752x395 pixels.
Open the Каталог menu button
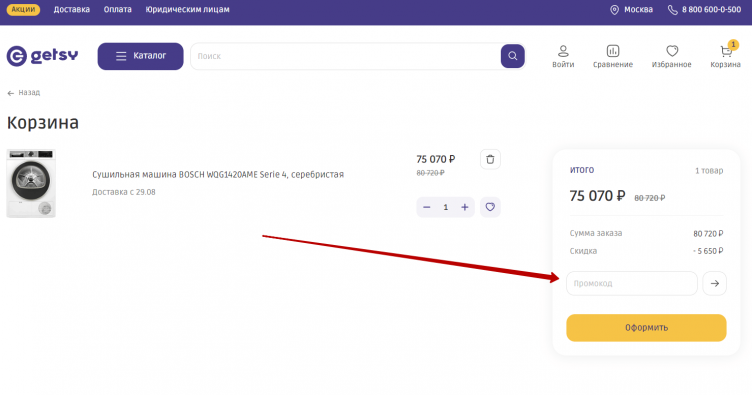141,56
